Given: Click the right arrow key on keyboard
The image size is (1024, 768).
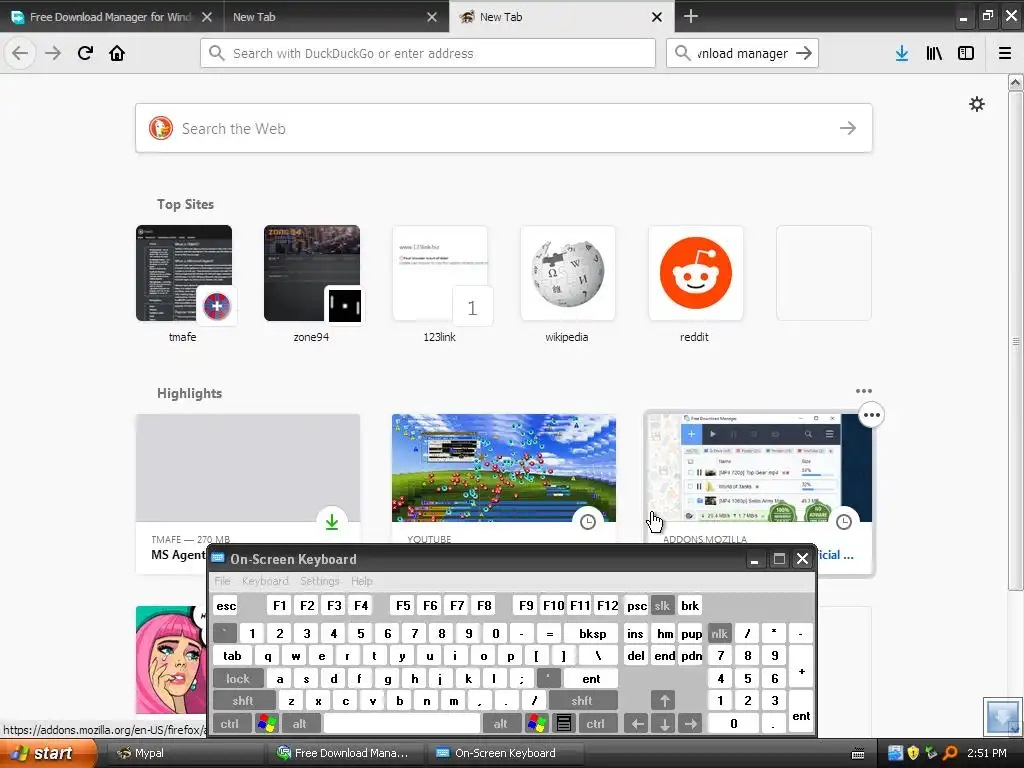Looking at the screenshot, I should tap(690, 724).
